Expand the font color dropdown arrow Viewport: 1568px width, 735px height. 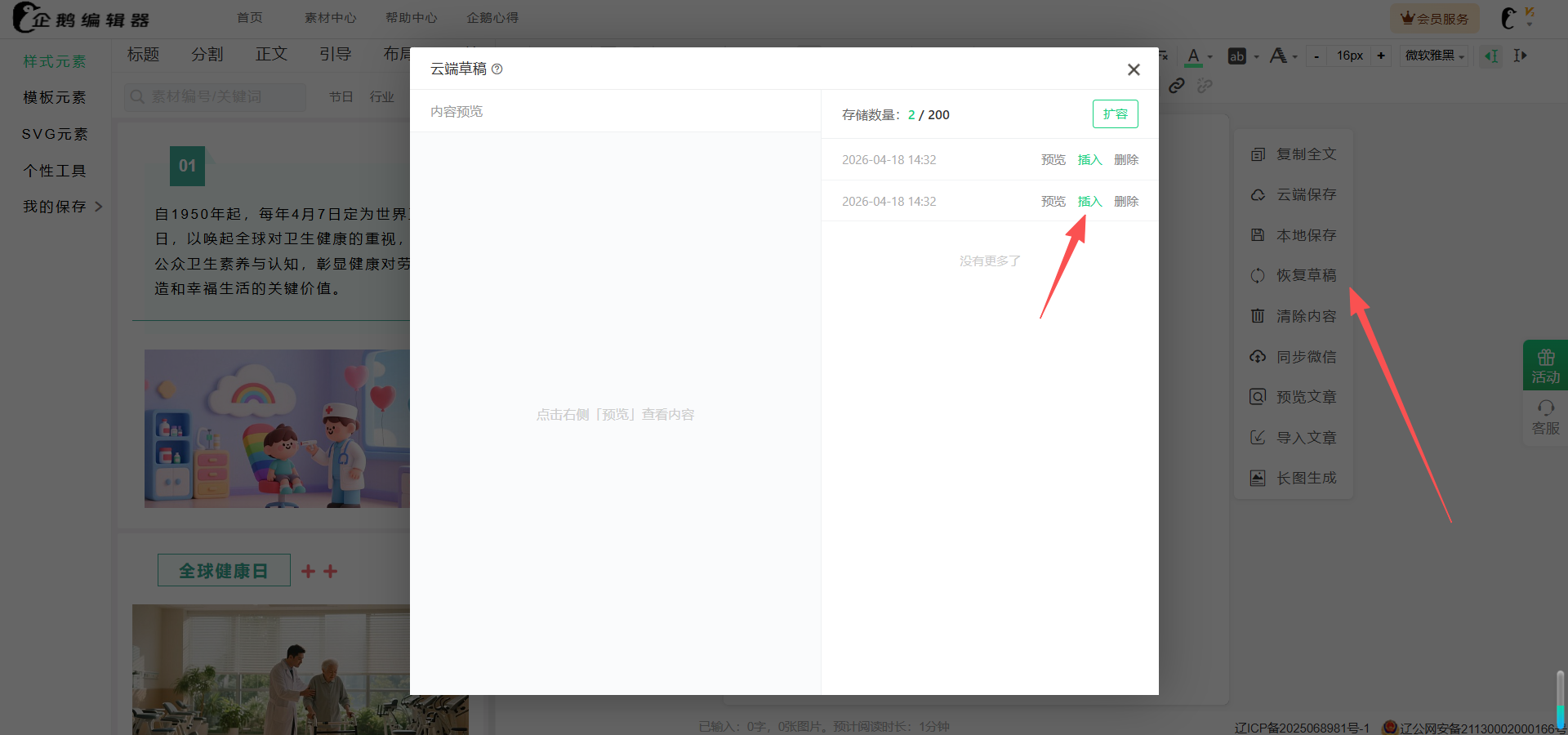click(1210, 57)
